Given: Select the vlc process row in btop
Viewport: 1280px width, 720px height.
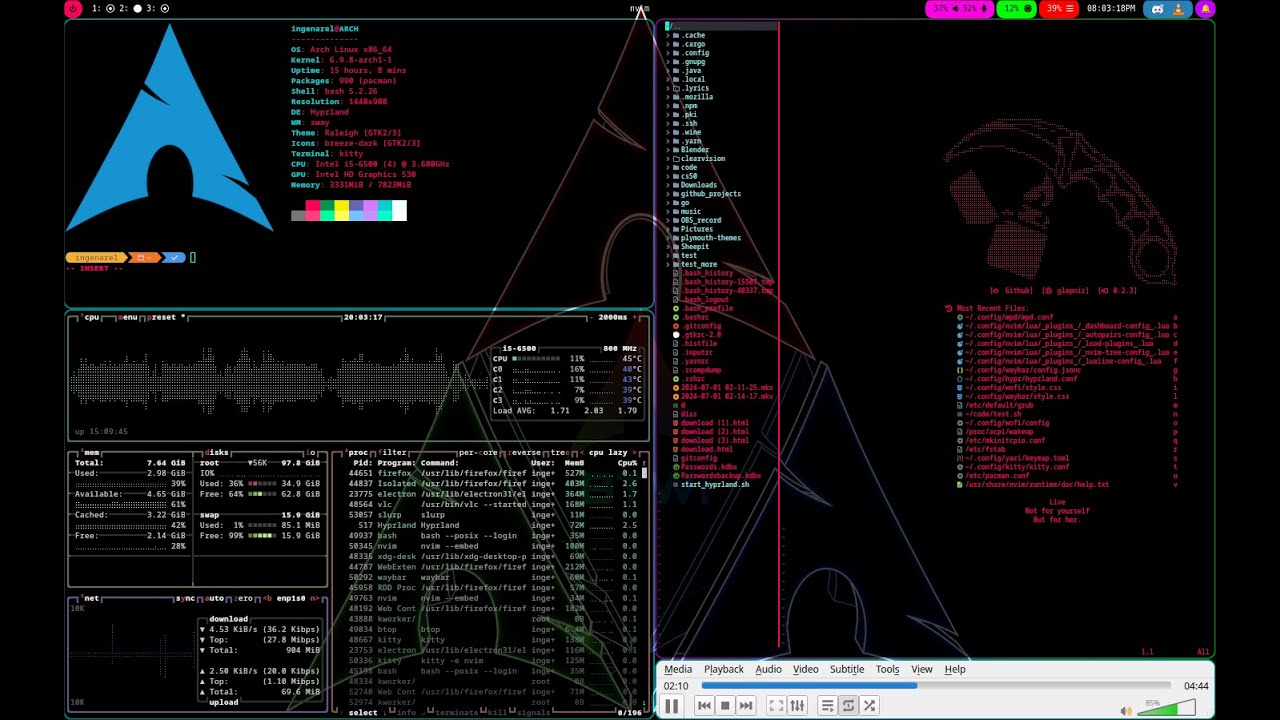Looking at the screenshot, I should [x=493, y=504].
